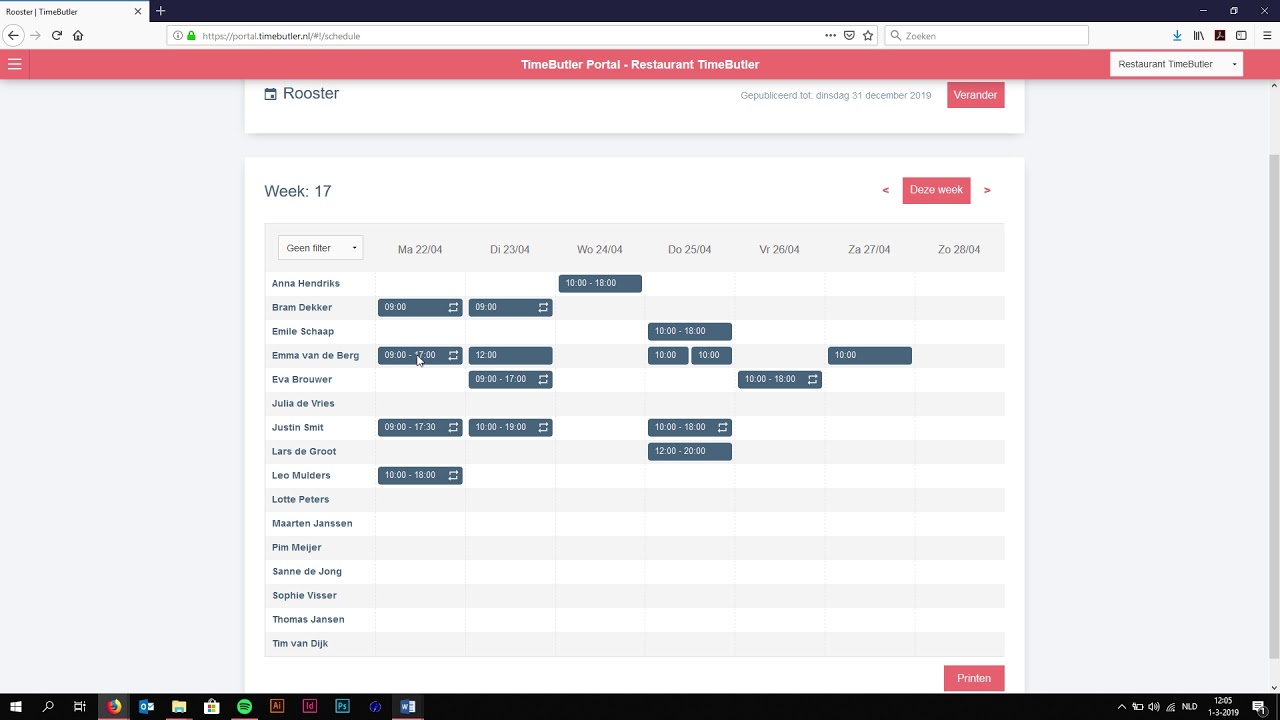The image size is (1280, 720).
Task: Open Emma van de Berg's Tuesday 12:00 shift
Action: (x=510, y=355)
